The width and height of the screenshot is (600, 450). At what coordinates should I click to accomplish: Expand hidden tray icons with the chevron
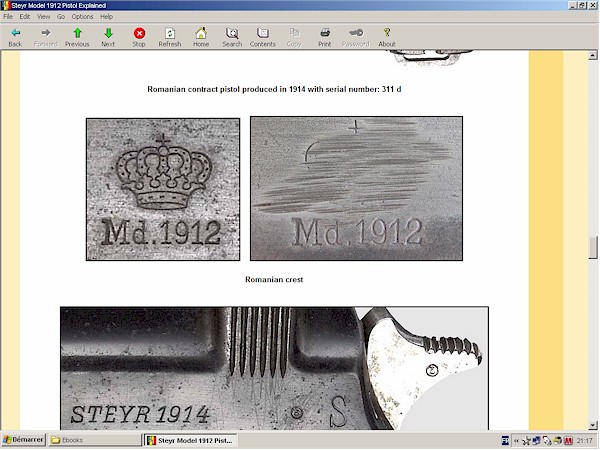516,441
